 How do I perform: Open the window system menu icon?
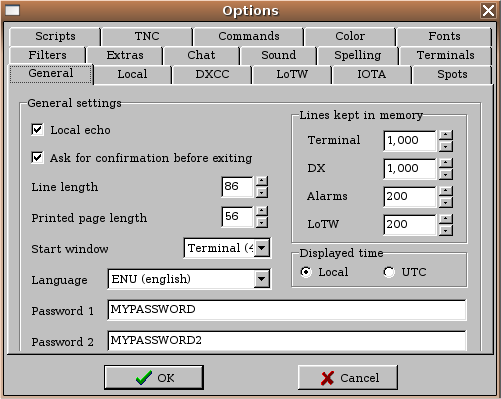click(12, 10)
